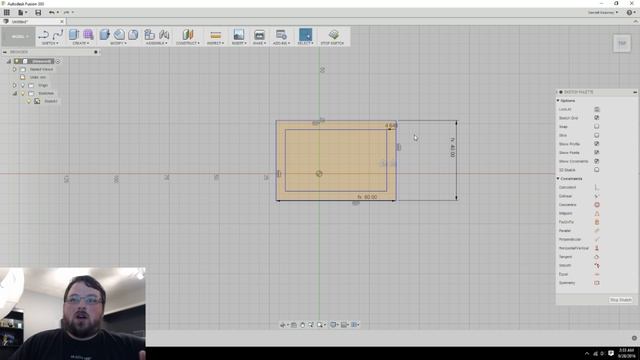Enable the Snap checkbox
The width and height of the screenshot is (640, 360).
597,127
